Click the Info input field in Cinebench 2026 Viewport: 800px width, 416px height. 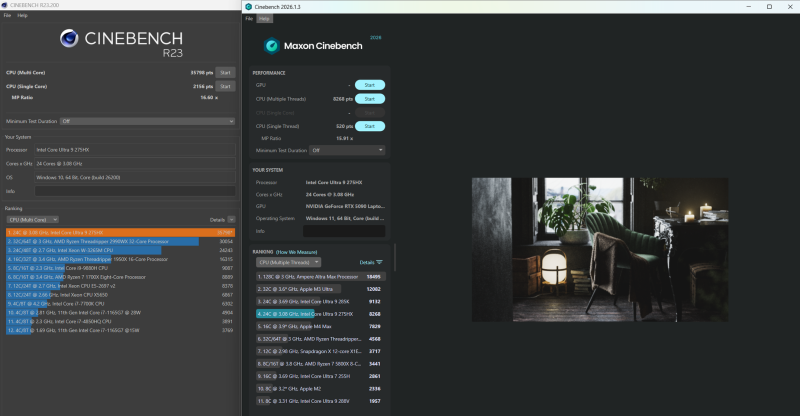pos(344,231)
